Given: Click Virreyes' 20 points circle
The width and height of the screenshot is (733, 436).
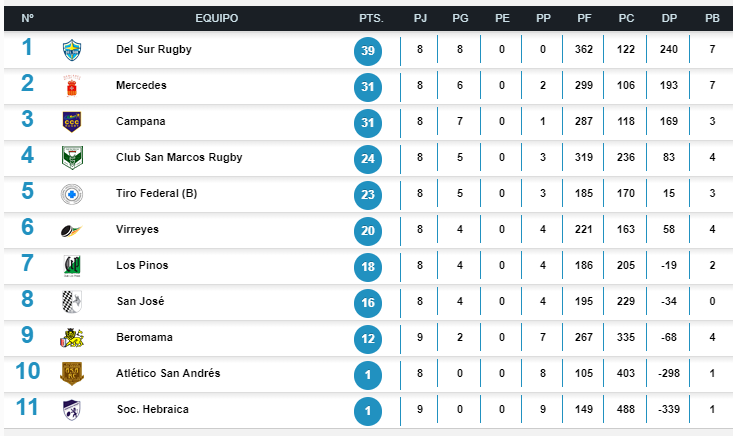Looking at the screenshot, I should (368, 230).
